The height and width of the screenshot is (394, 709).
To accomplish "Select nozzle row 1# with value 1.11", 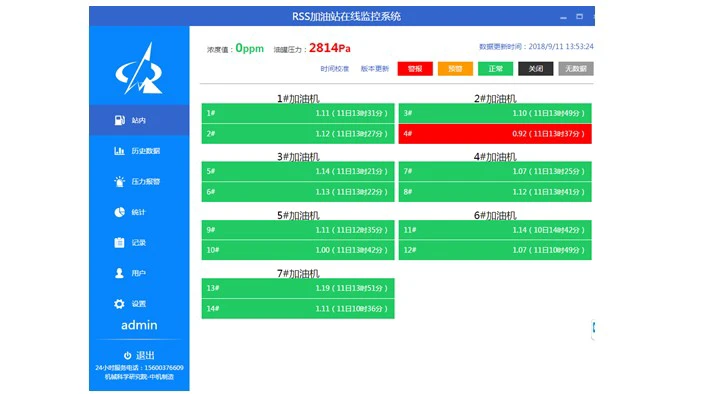I will 298,113.
